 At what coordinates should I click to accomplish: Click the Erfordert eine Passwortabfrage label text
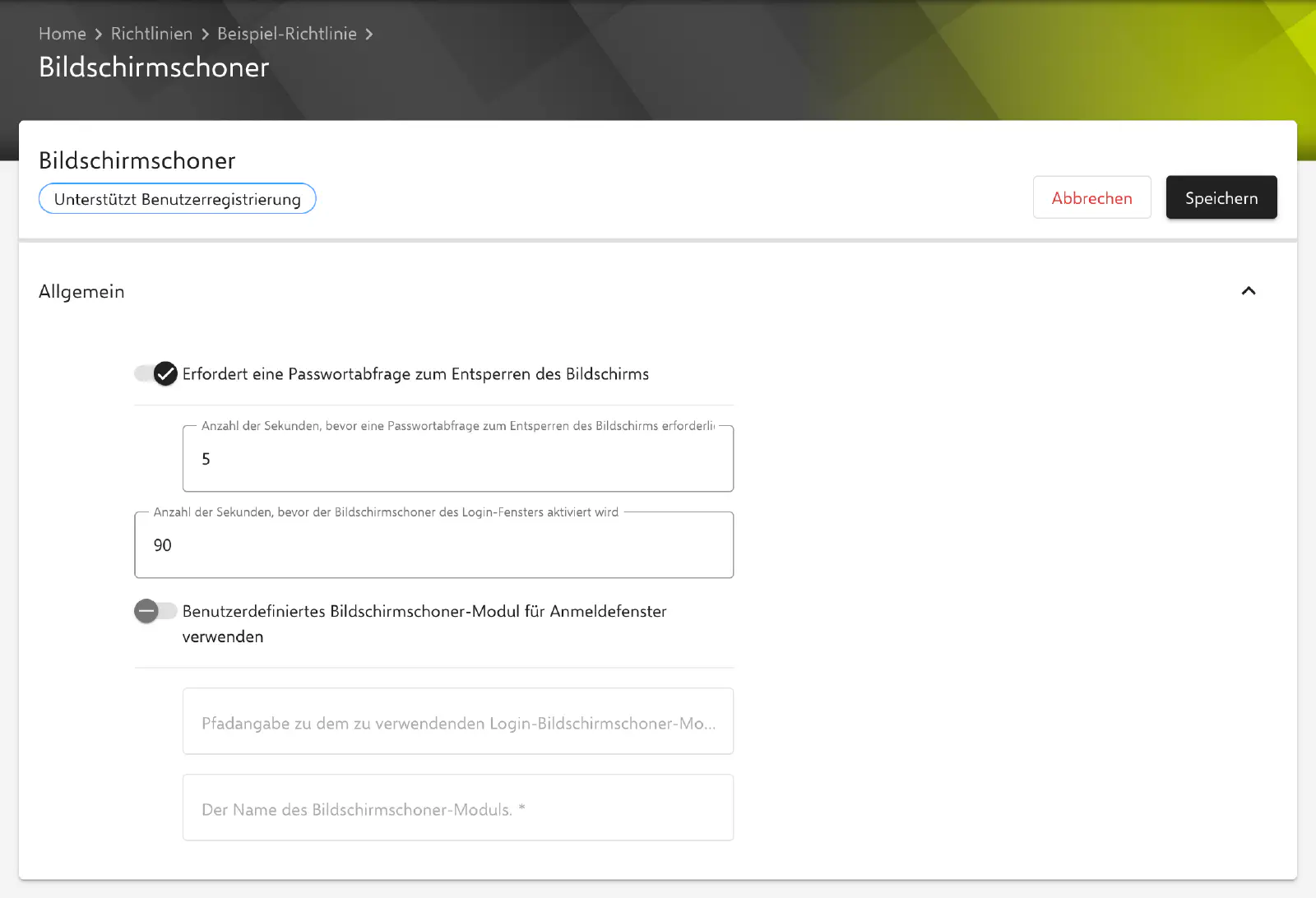pos(415,374)
